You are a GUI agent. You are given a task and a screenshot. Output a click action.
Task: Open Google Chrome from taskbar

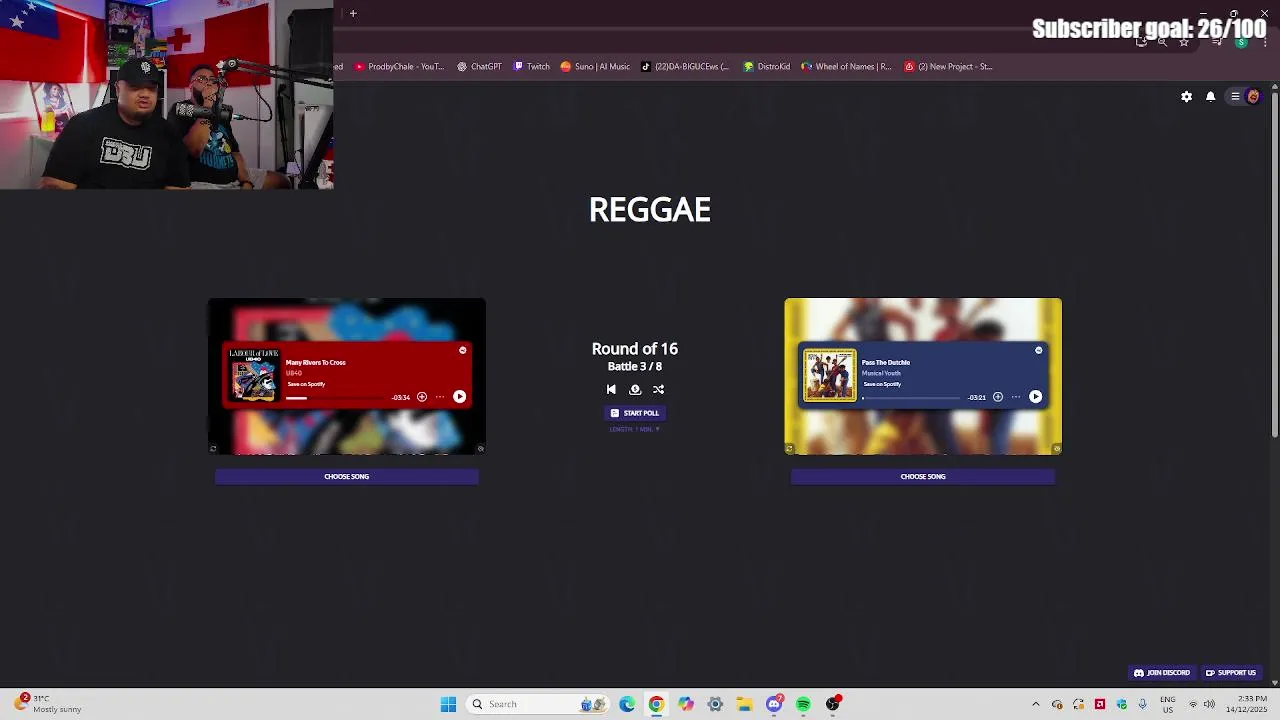click(x=656, y=704)
